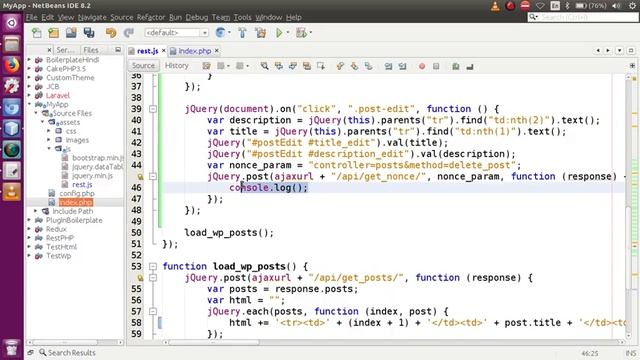Close the index.php editor tab
This screenshot has height=360, width=640.
coord(217,51)
